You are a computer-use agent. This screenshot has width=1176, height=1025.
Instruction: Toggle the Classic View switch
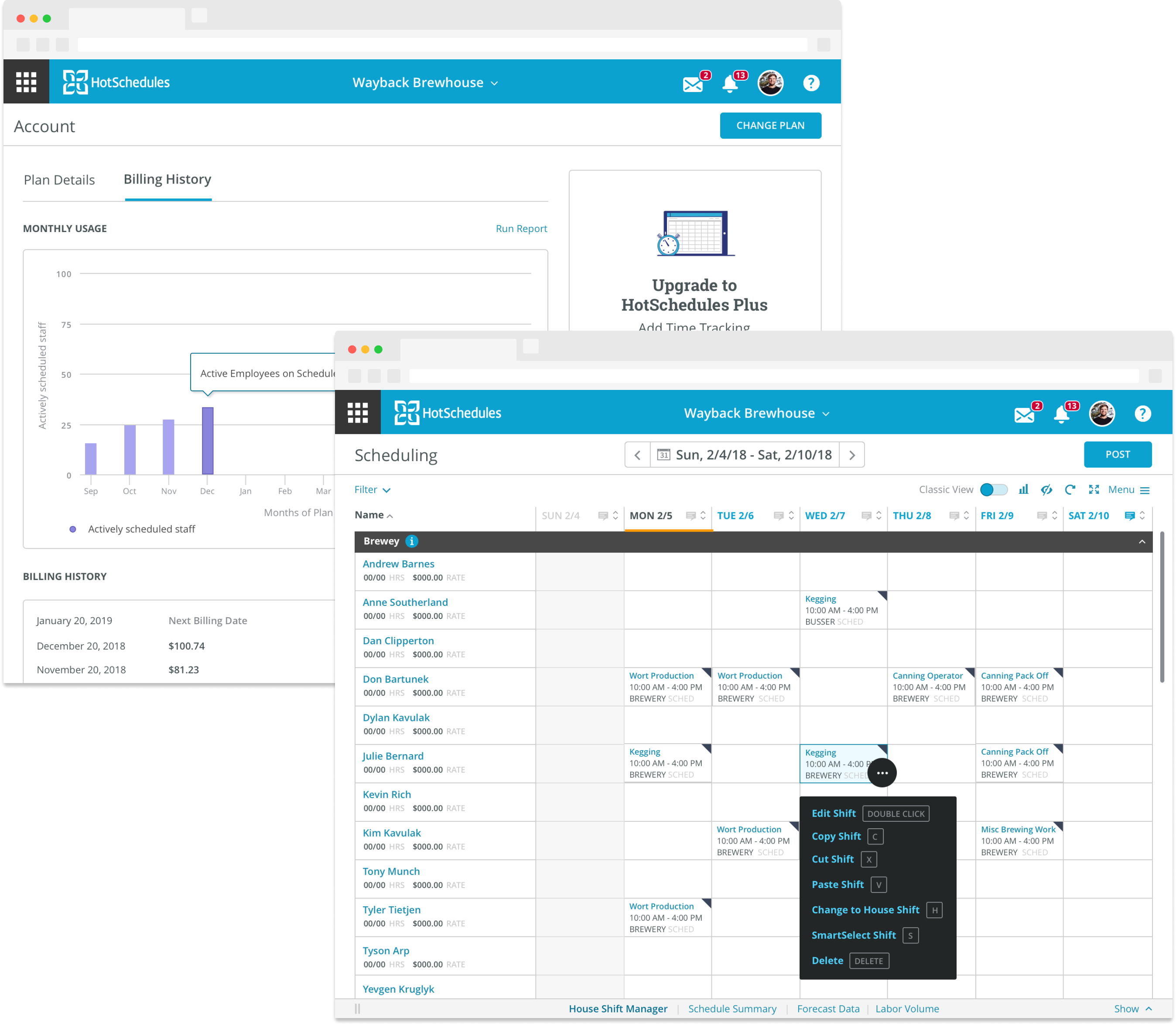(x=994, y=490)
